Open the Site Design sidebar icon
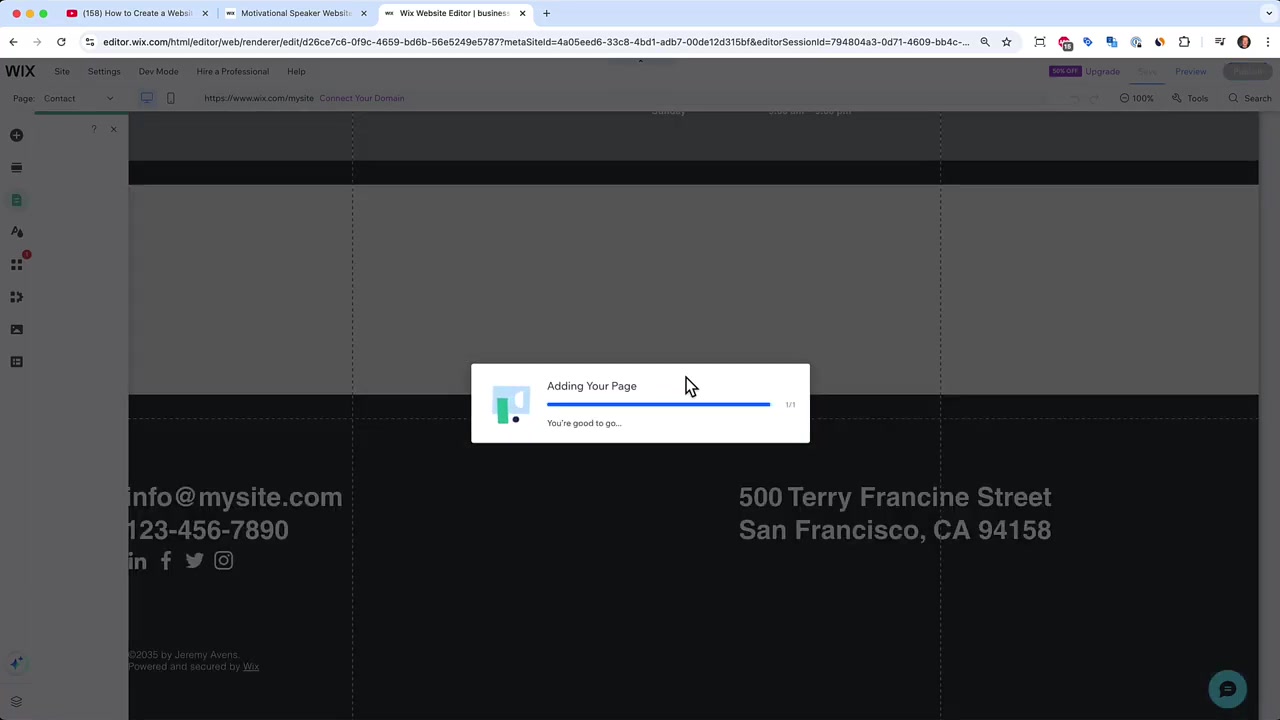 point(16,232)
